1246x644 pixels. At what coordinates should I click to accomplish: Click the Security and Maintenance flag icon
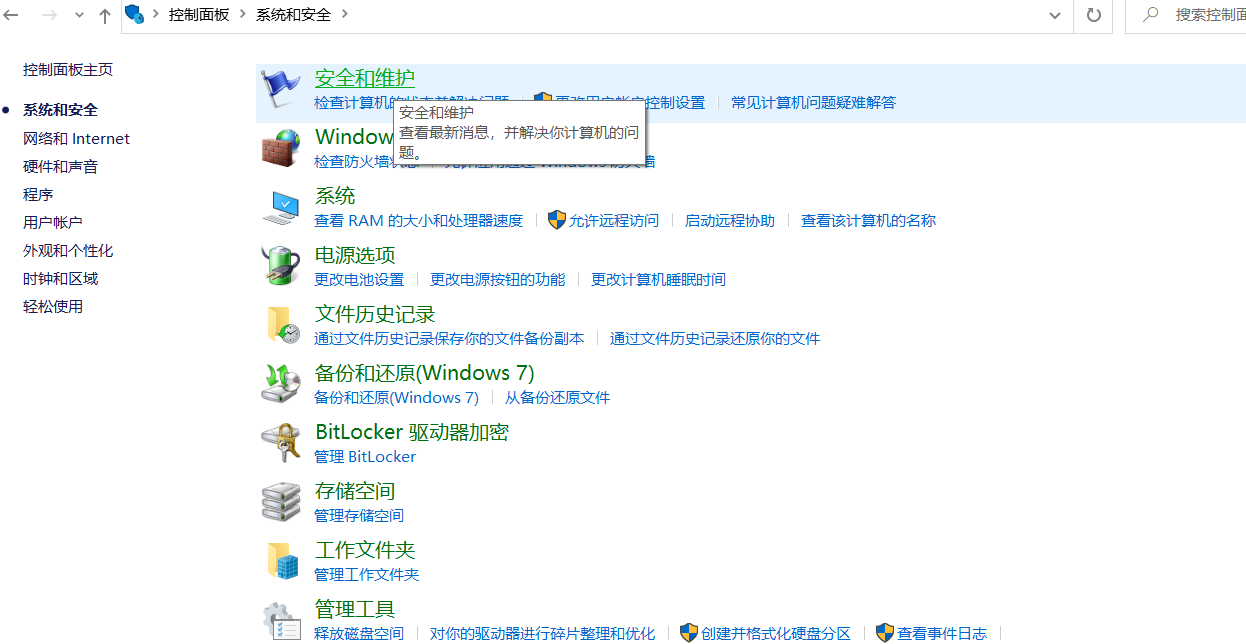pyautogui.click(x=281, y=88)
